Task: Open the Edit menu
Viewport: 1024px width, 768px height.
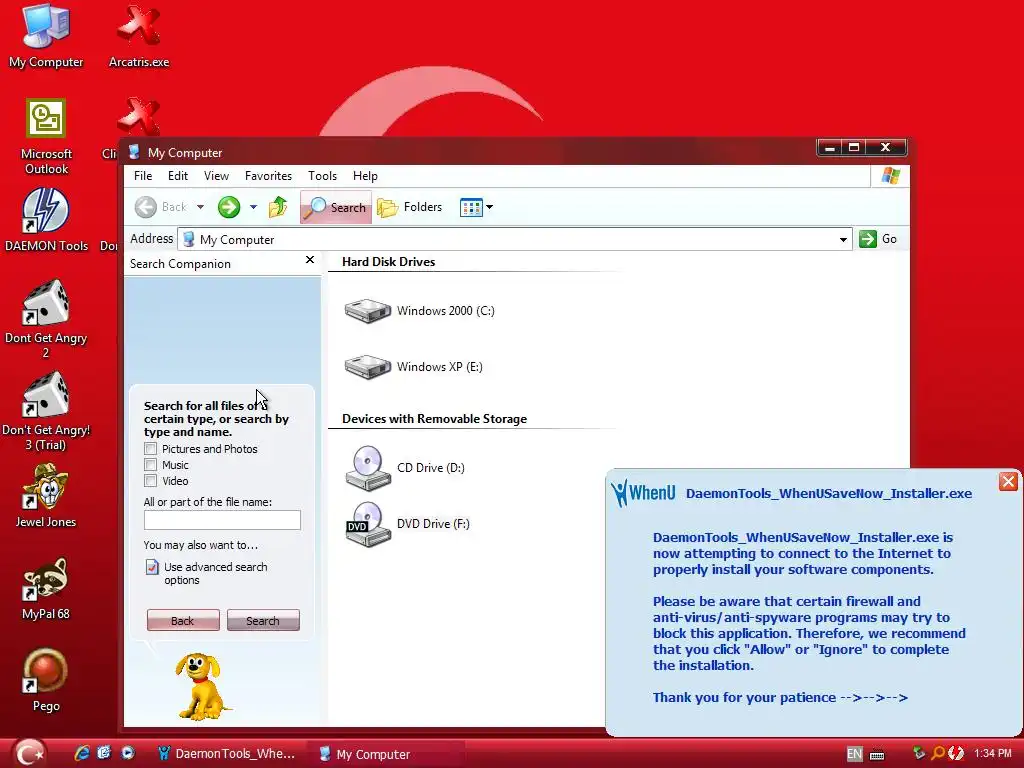Action: pos(178,176)
